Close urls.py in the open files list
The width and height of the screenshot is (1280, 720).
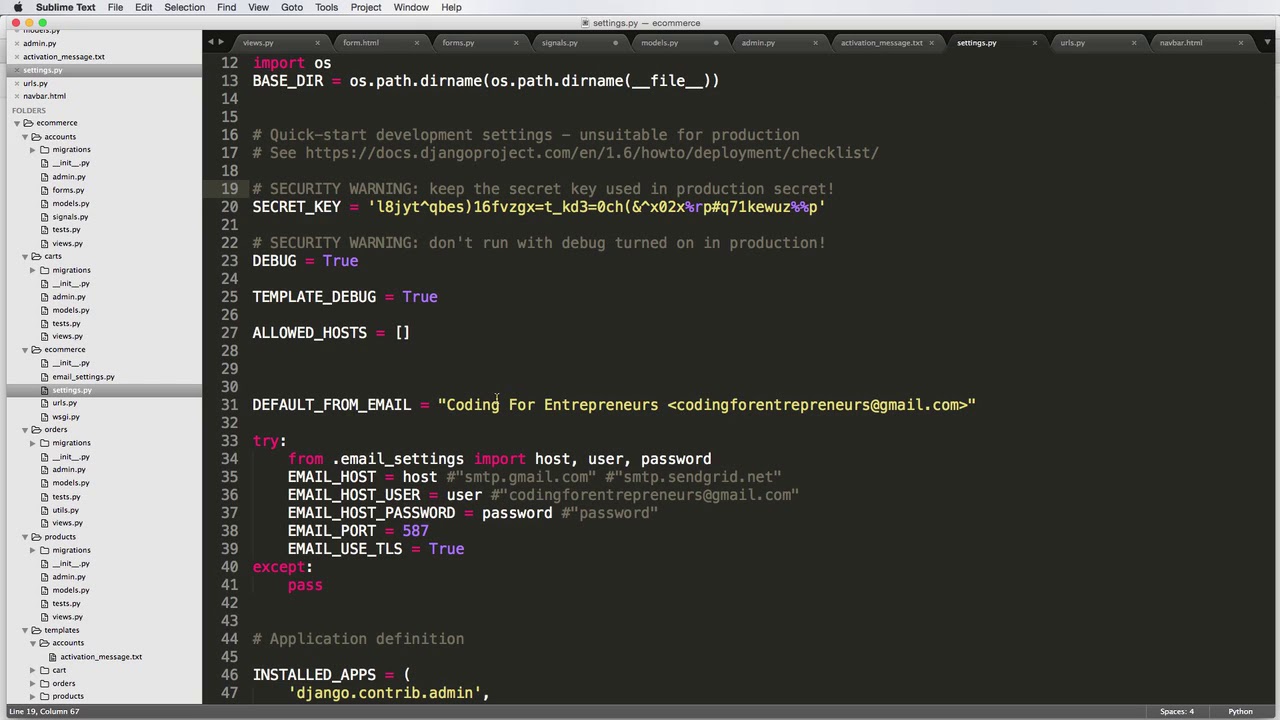point(15,83)
